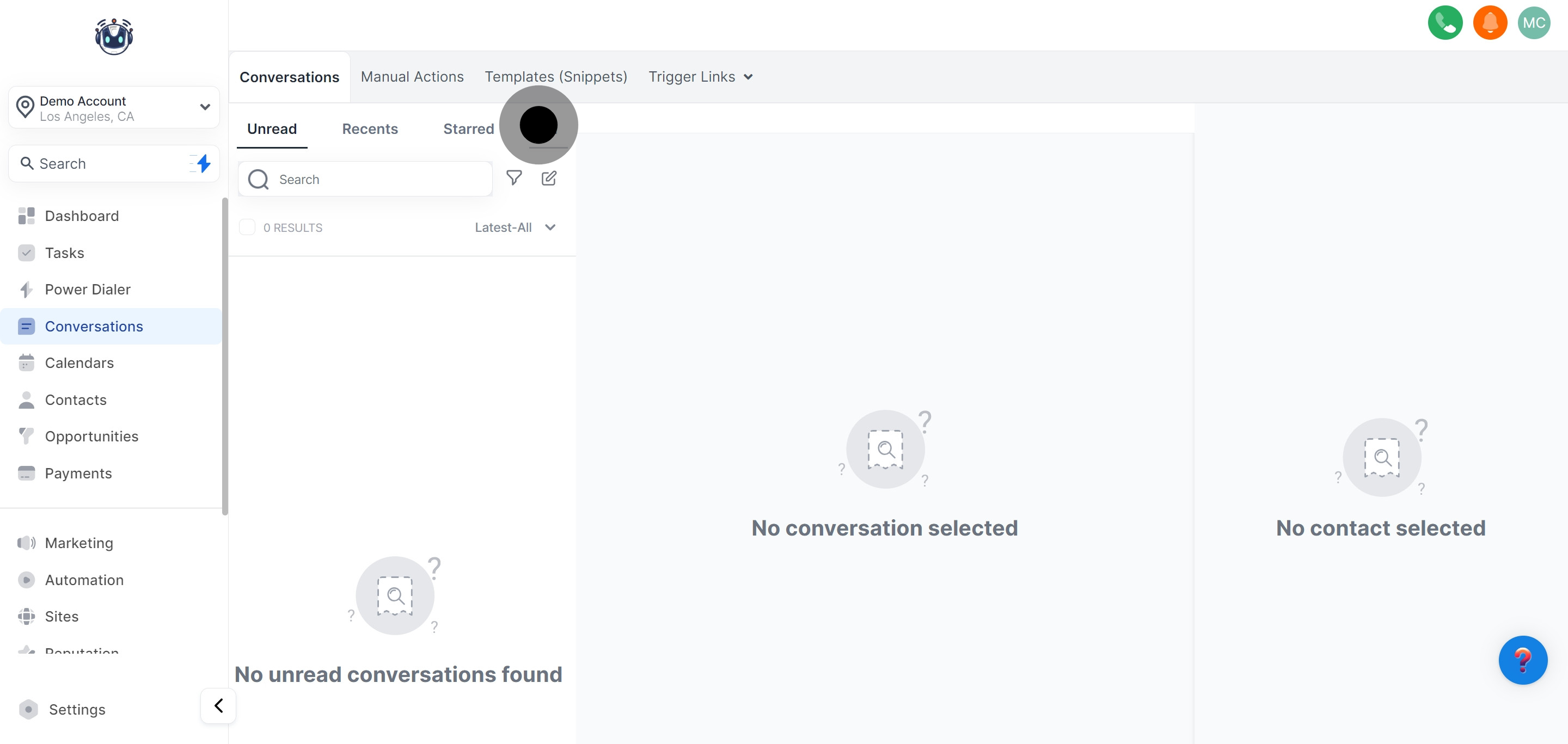
Task: Click the conversation filter funnel icon
Action: tap(514, 177)
